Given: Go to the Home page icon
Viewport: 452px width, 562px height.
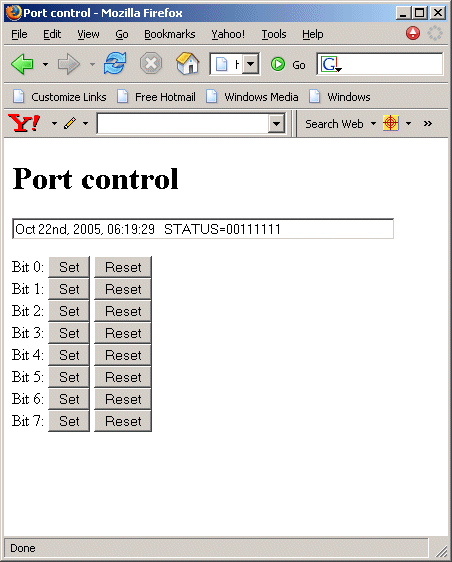Looking at the screenshot, I should 187,63.
